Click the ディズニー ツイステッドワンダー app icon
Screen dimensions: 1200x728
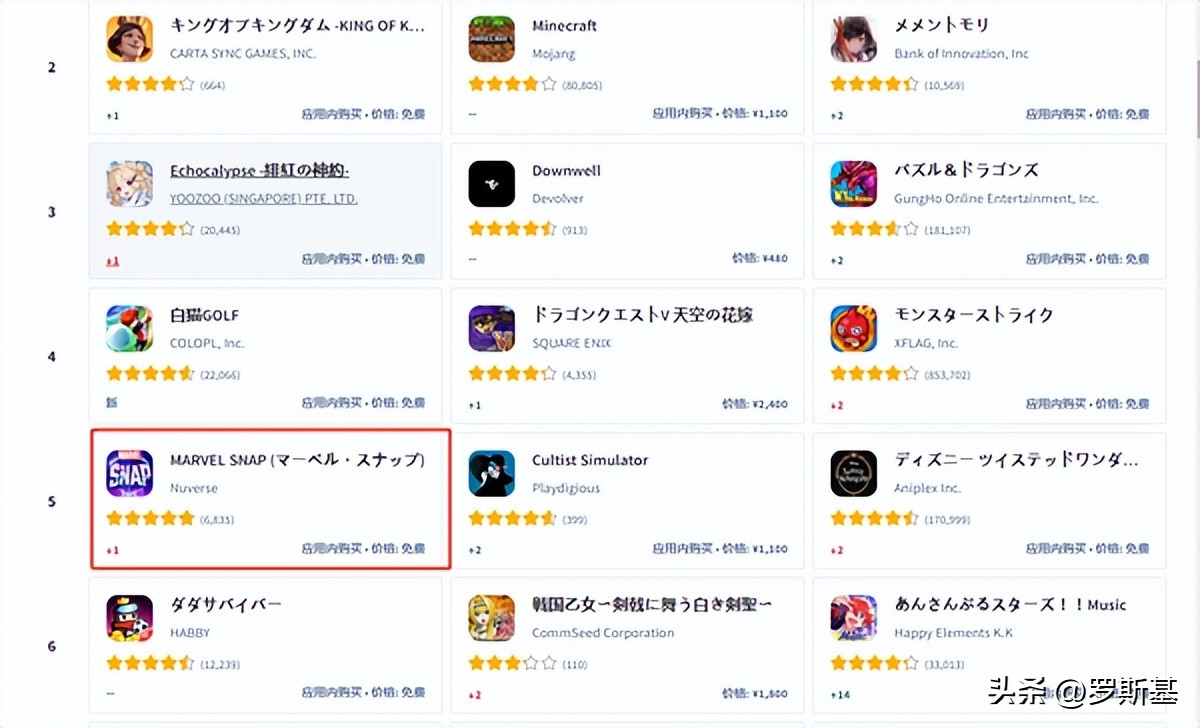854,473
